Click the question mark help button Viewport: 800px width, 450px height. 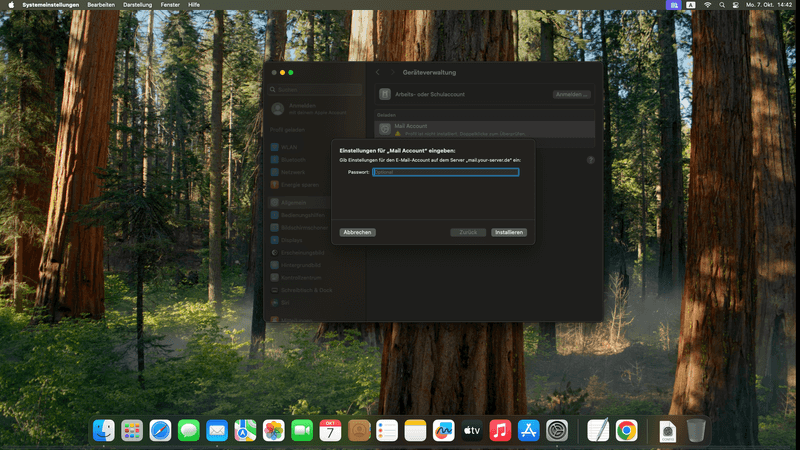[590, 160]
